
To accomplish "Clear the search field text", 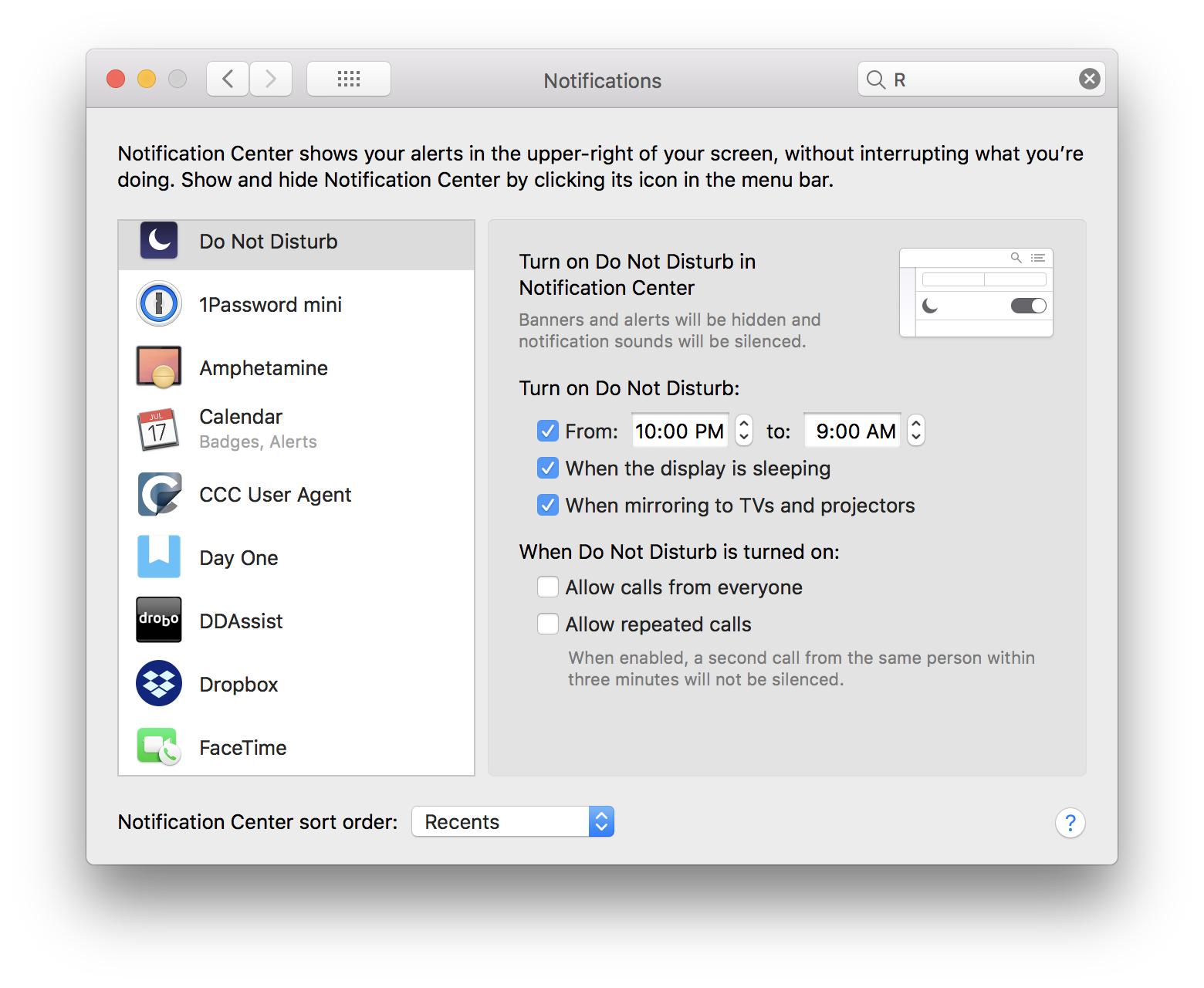I will tap(1090, 79).
